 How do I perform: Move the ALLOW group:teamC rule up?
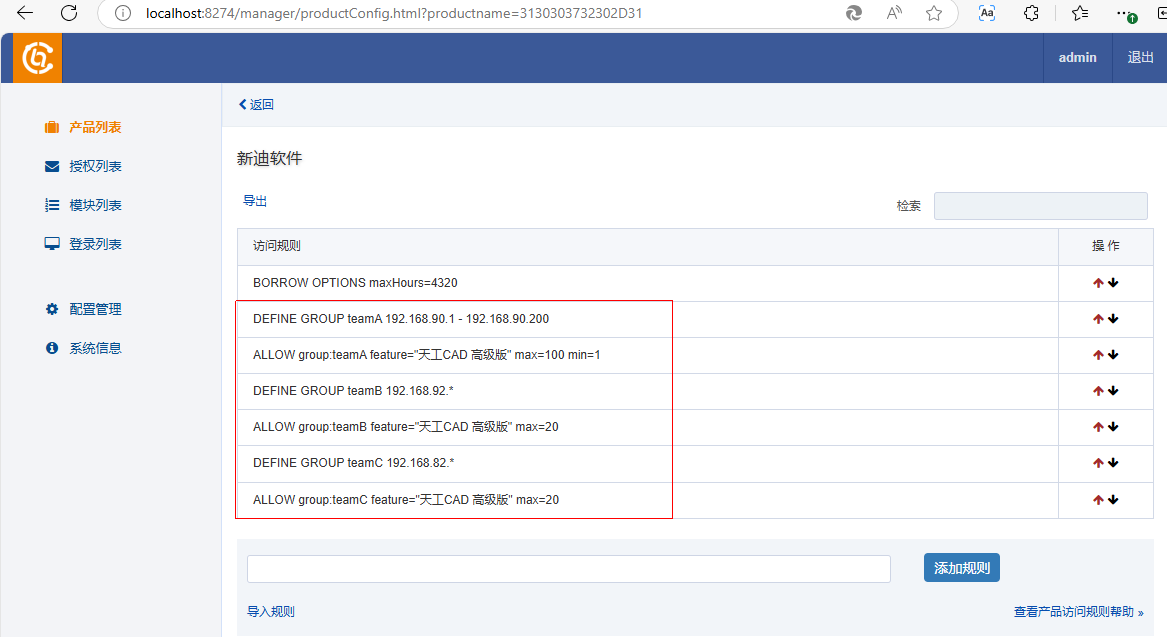(1098, 500)
